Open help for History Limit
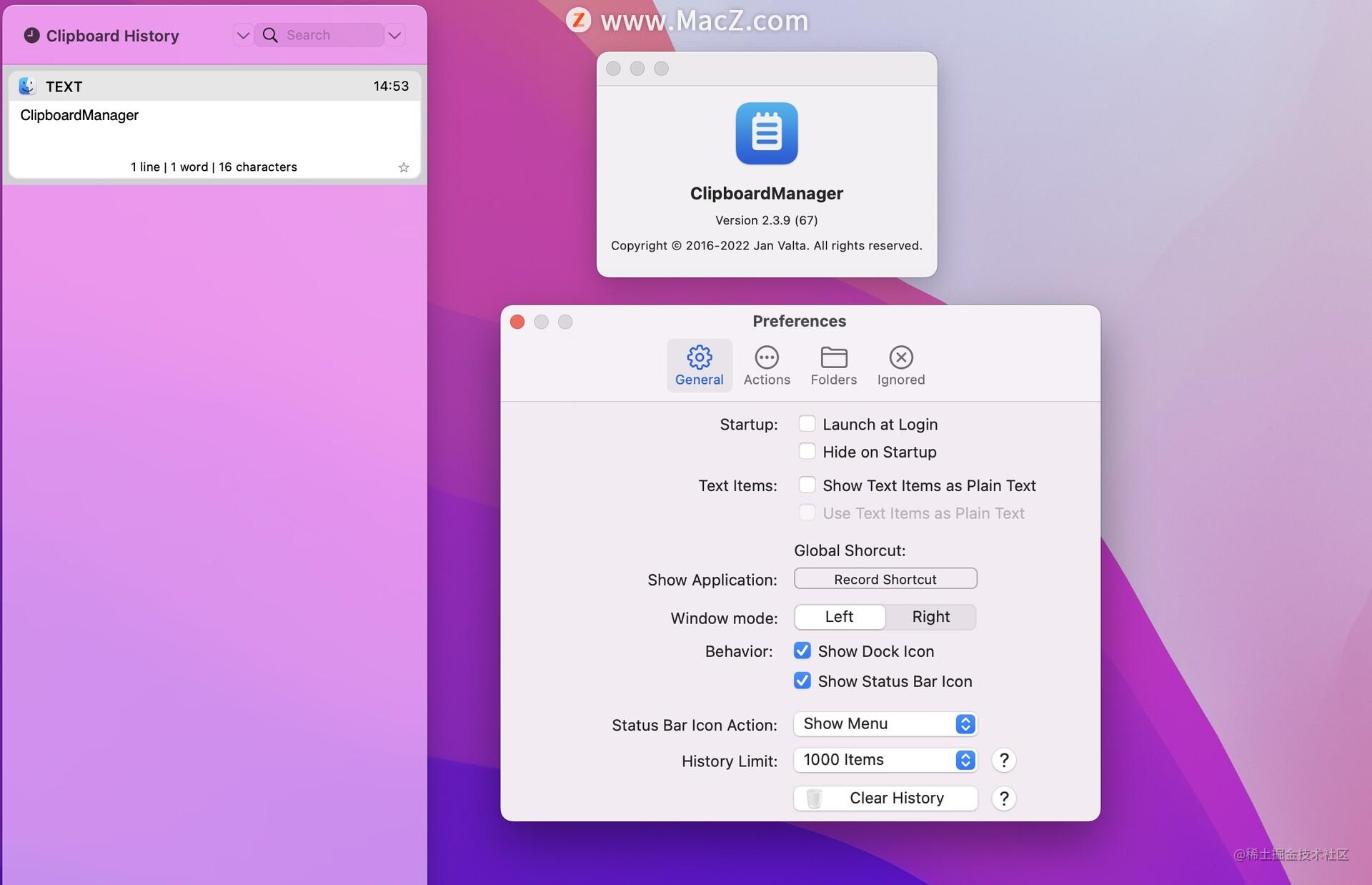This screenshot has width=1372, height=885. 1003,760
